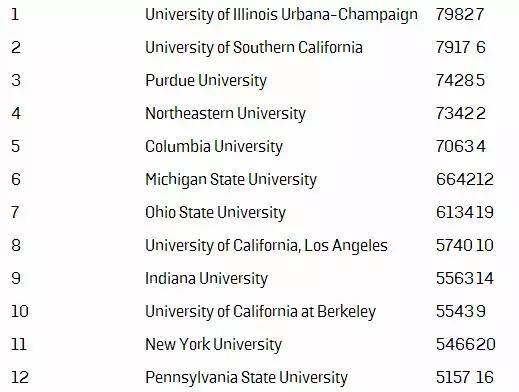Select University of California at Berkeley

point(260,312)
